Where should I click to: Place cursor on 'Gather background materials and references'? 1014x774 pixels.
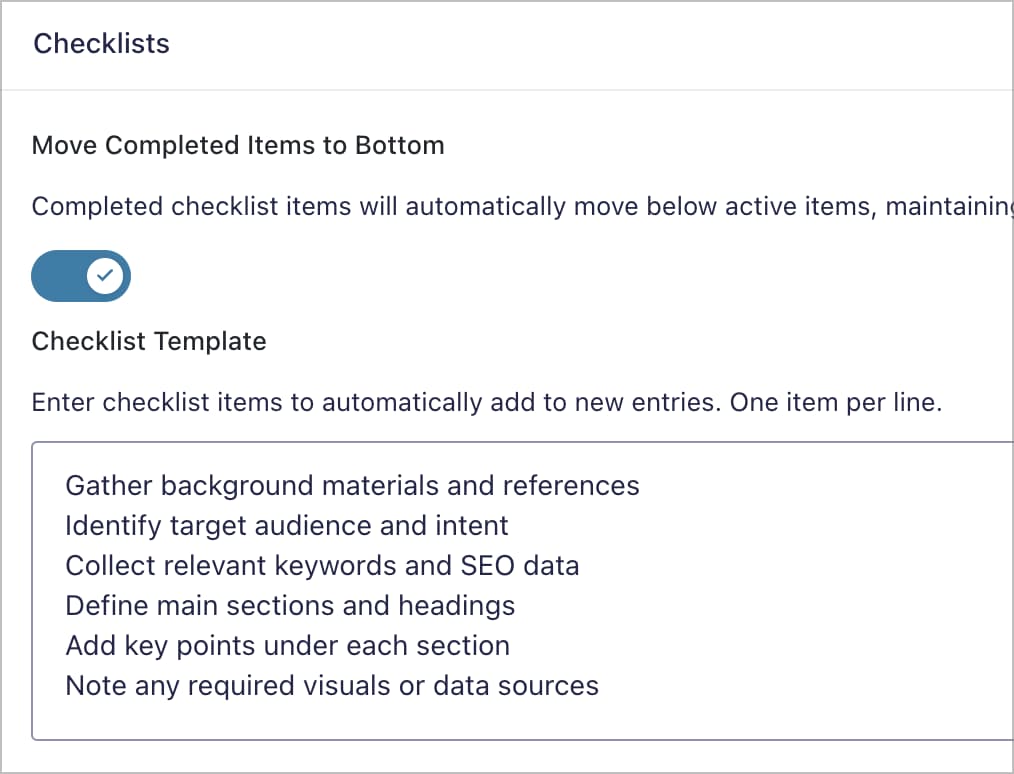pyautogui.click(x=352, y=485)
